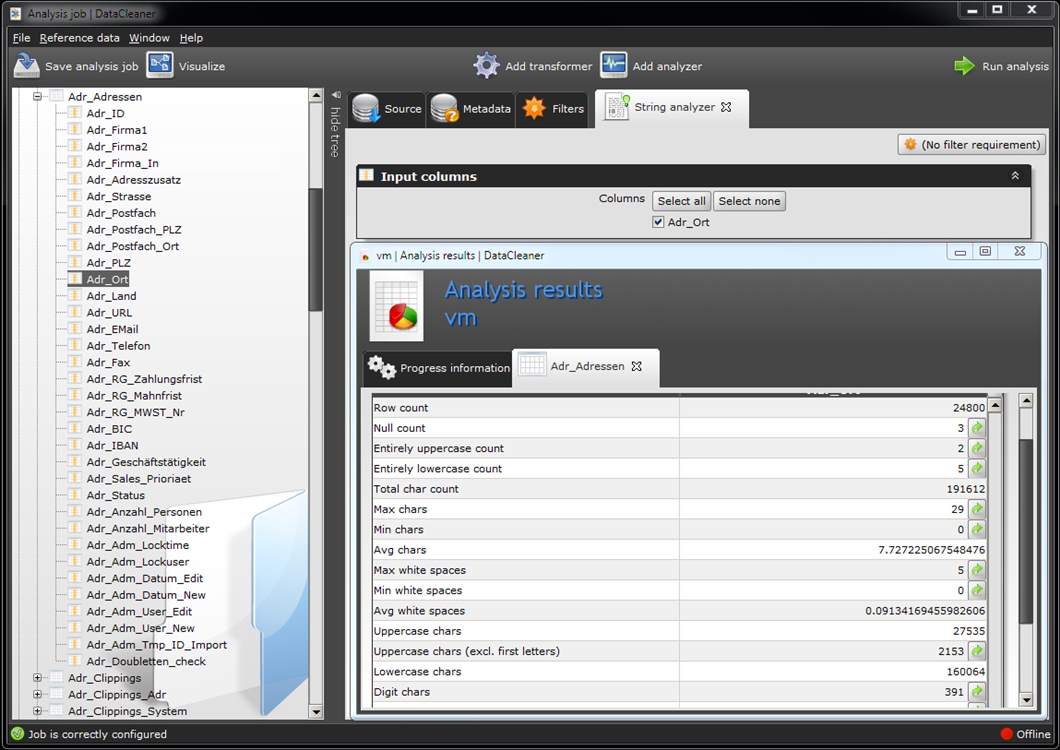Open the Window menu

pyautogui.click(x=149, y=38)
